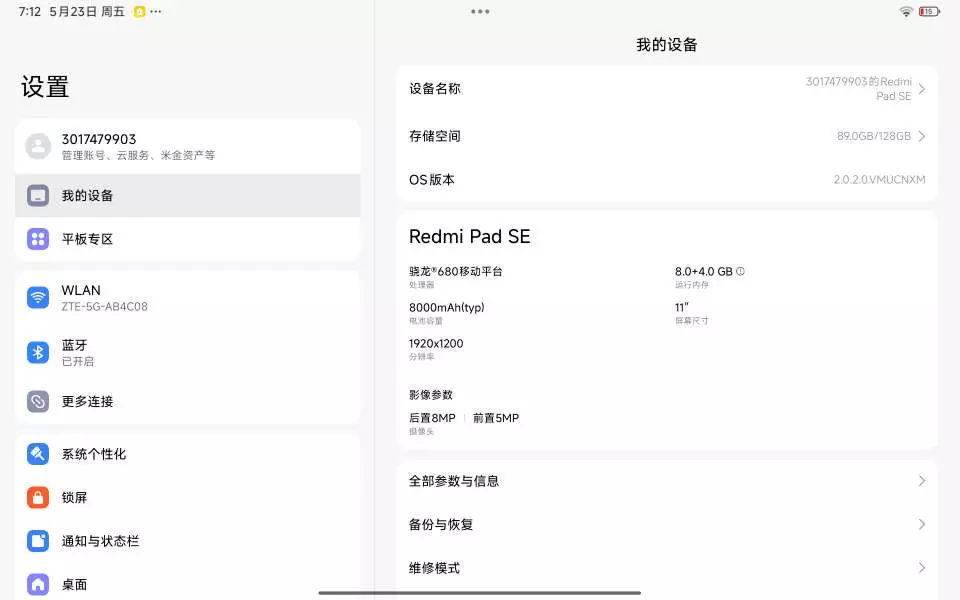Tap the OS 版本 row
The image size is (960, 600).
click(667, 179)
